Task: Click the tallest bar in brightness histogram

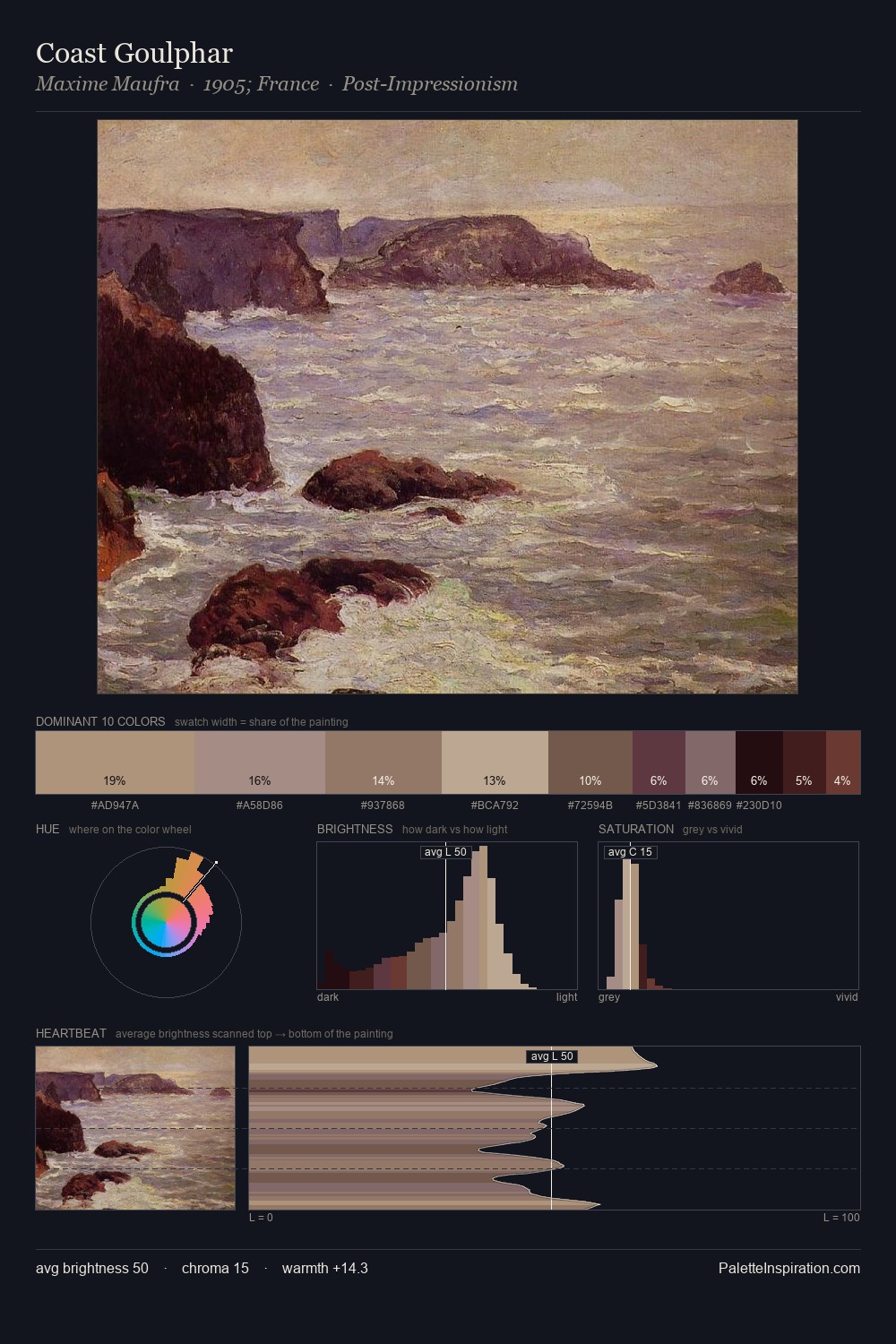Action: tap(483, 918)
